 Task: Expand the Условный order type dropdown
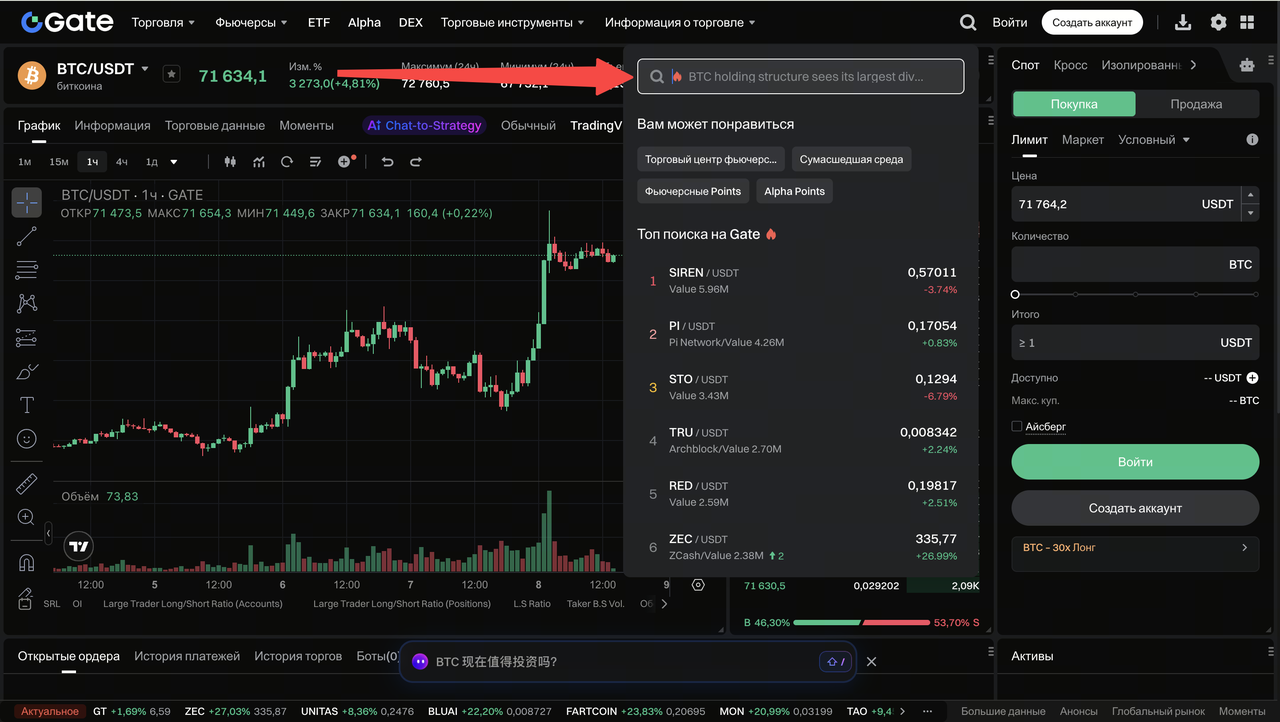point(1154,140)
